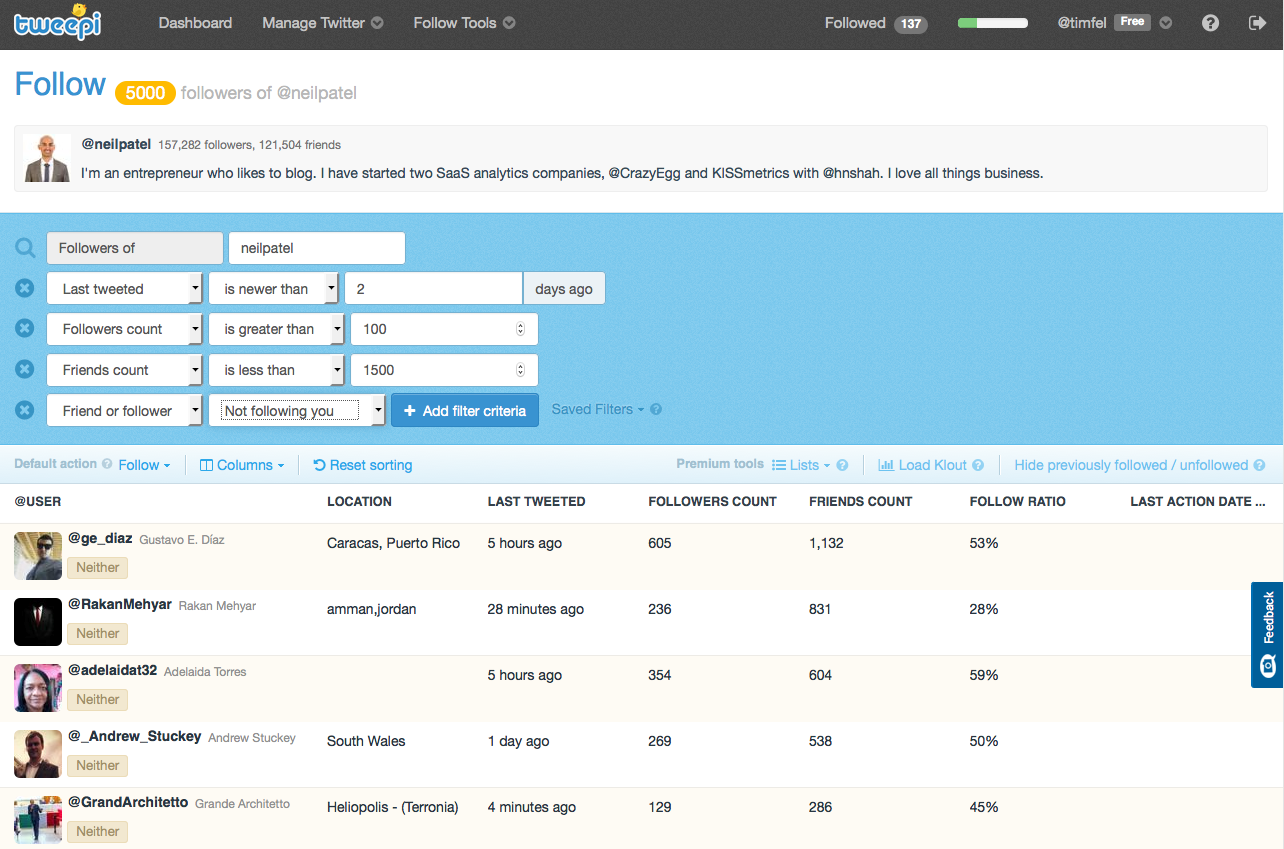The height and width of the screenshot is (849, 1284).
Task: Click @adelaidat32 avatar
Action: (38, 688)
